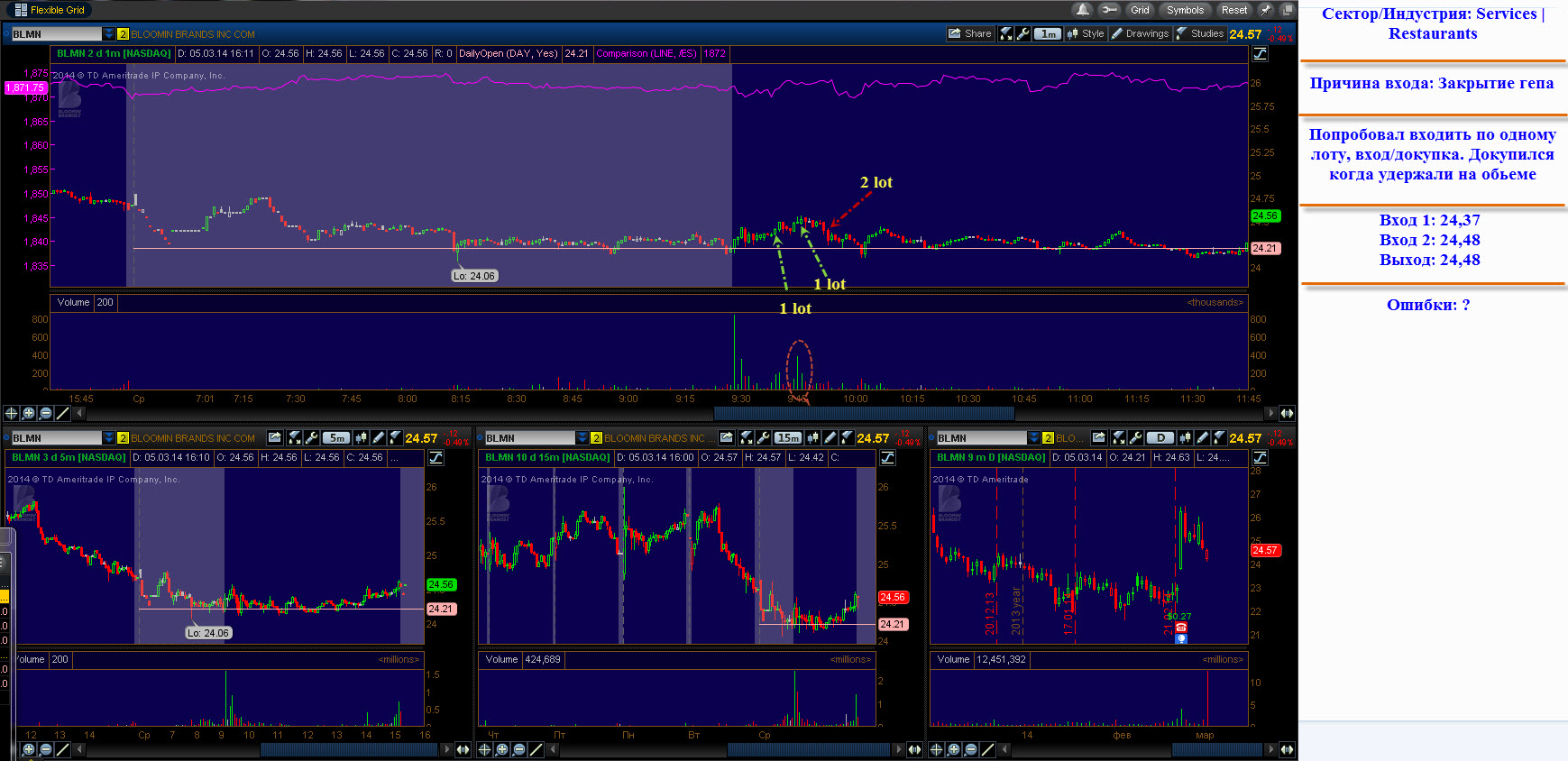Viewport: 1568px width, 761px height.
Task: Zoom in on 15m chart bottom toolbar
Action: click(501, 749)
